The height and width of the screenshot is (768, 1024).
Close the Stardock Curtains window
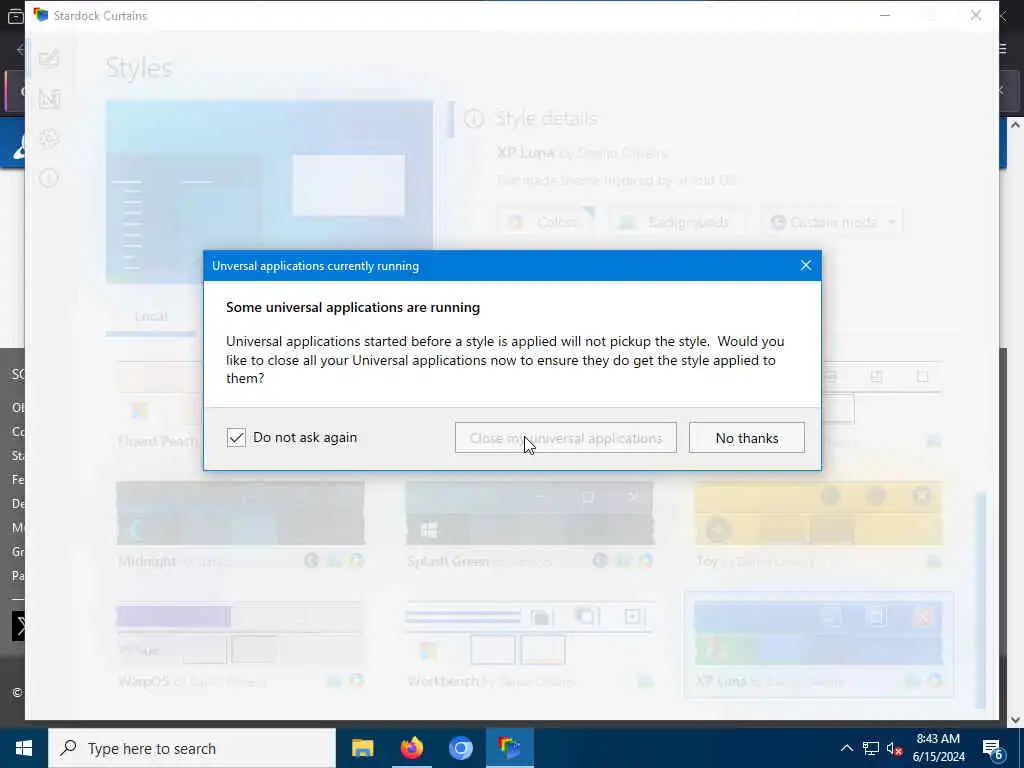(x=976, y=15)
